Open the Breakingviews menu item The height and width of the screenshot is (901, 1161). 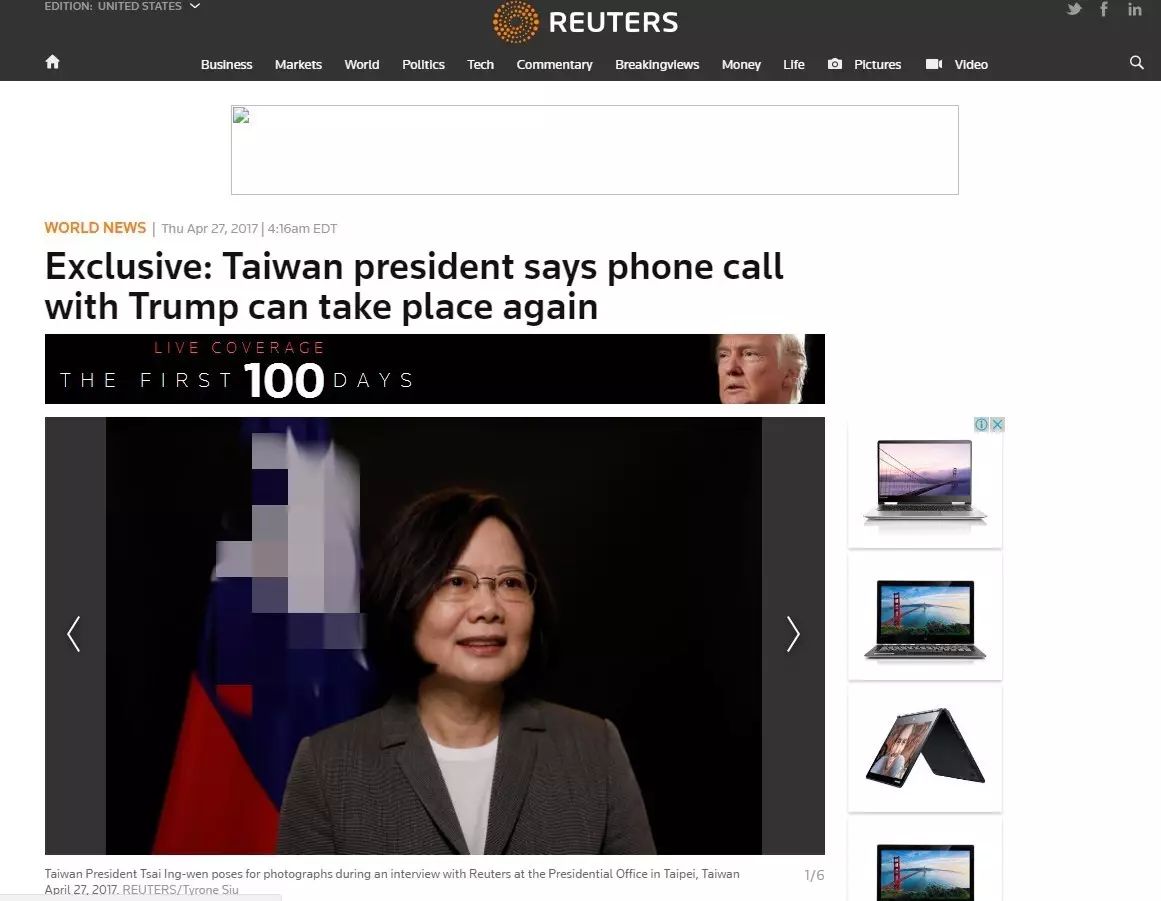pyautogui.click(x=657, y=64)
